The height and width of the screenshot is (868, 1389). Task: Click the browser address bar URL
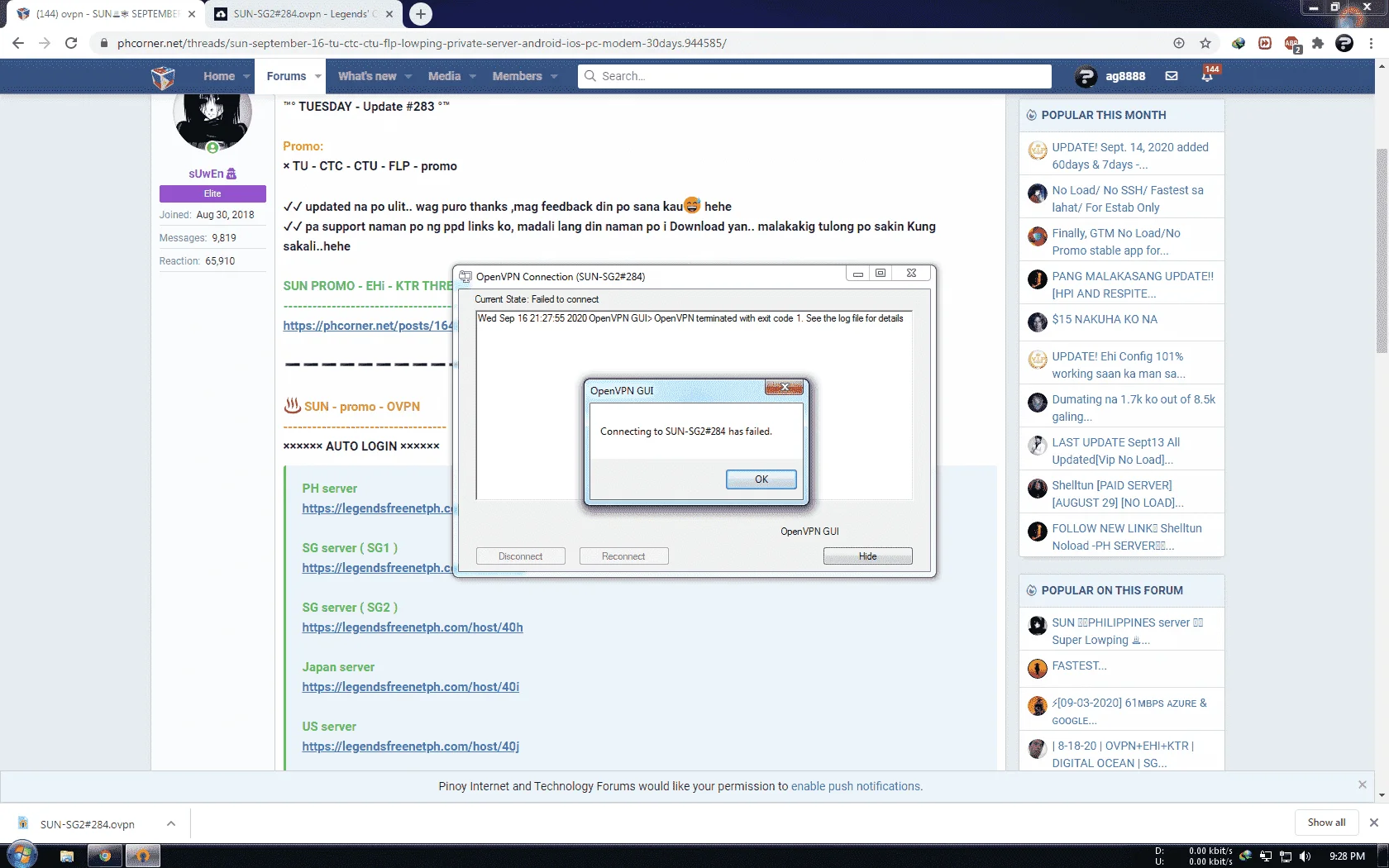[x=422, y=43]
